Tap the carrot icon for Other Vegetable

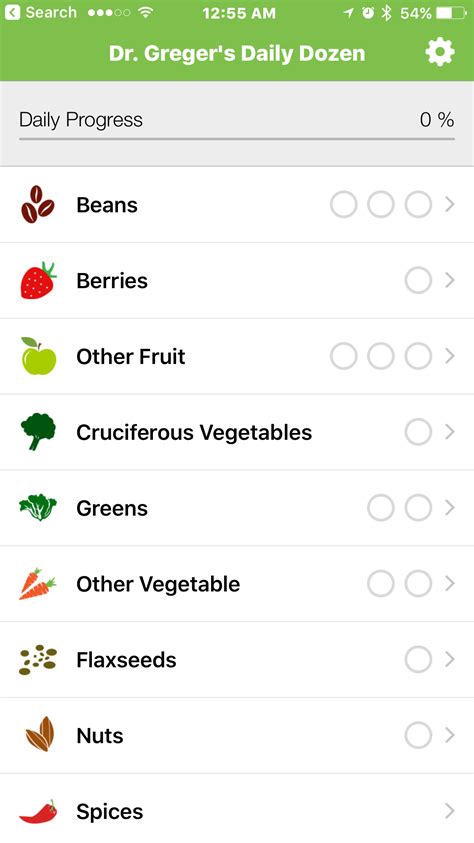tap(38, 583)
